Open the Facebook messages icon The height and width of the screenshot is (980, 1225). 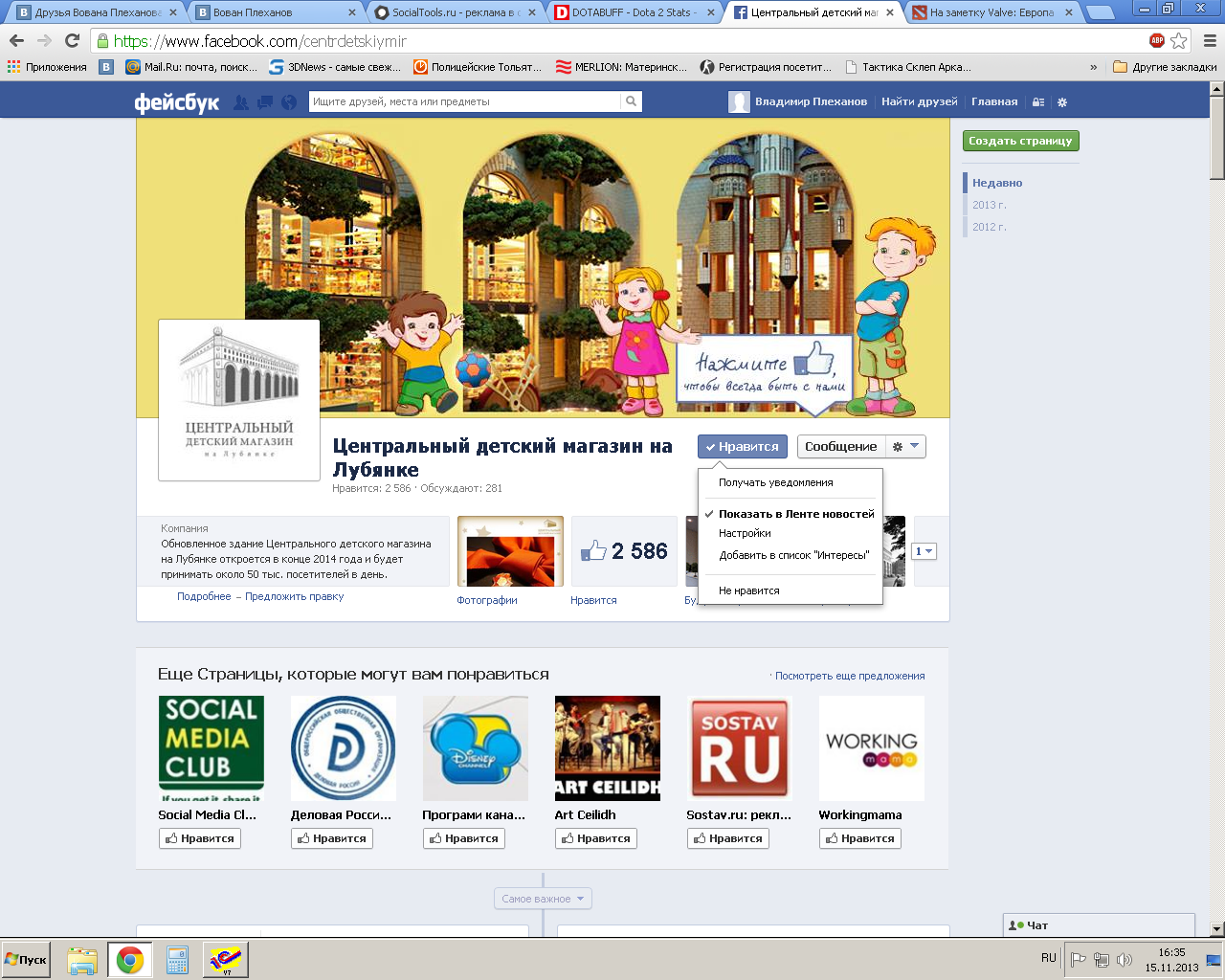[x=265, y=101]
